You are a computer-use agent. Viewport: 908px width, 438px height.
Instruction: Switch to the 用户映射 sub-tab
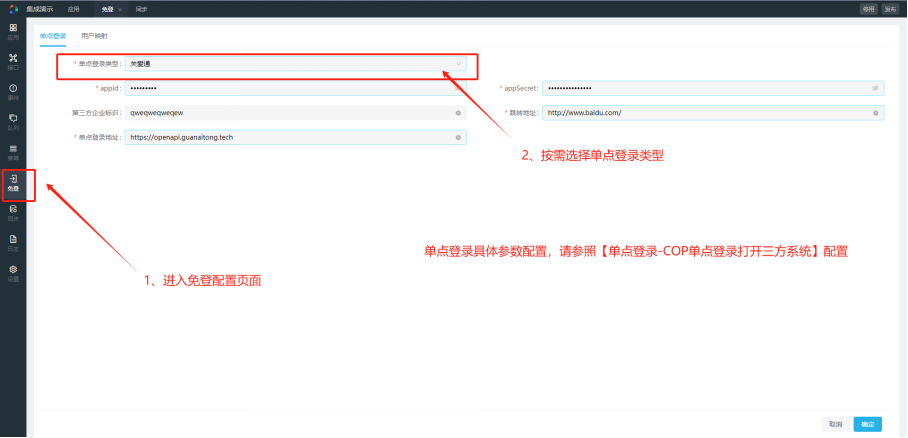94,36
